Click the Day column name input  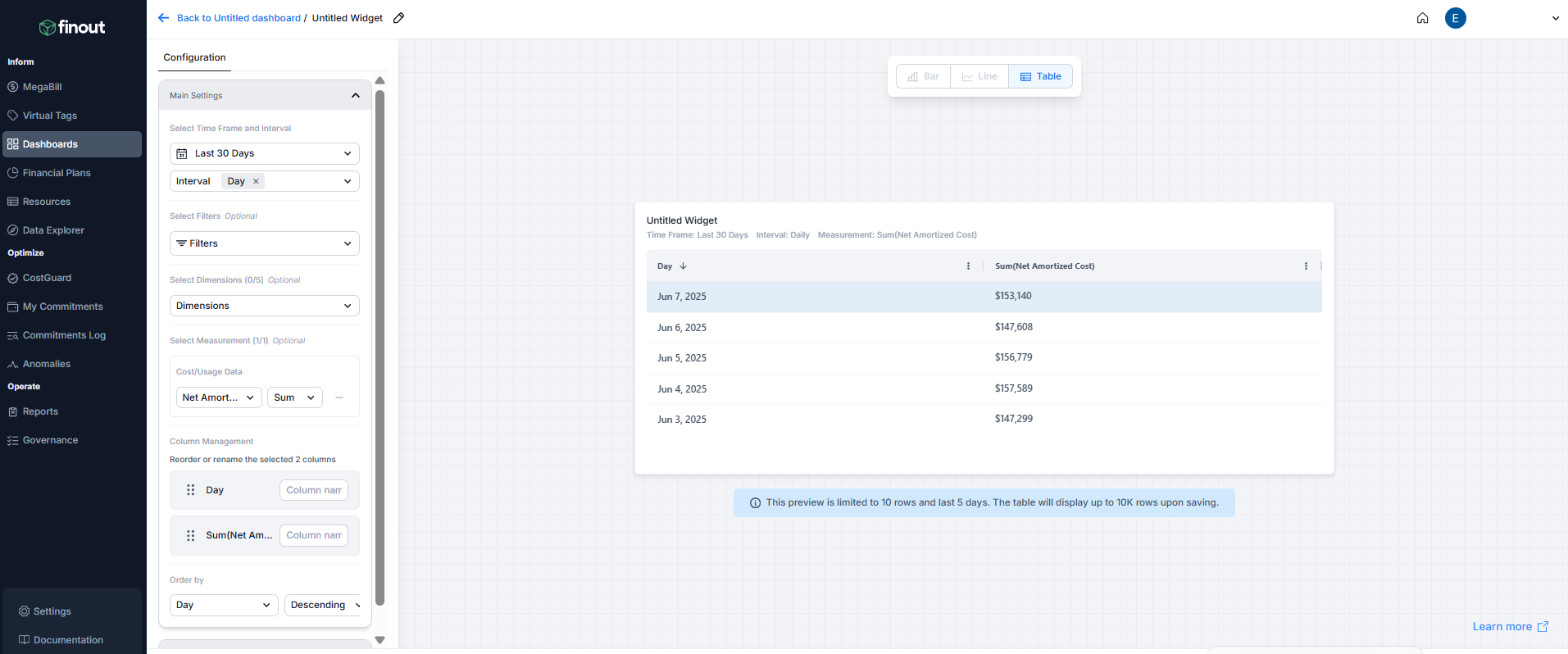314,490
